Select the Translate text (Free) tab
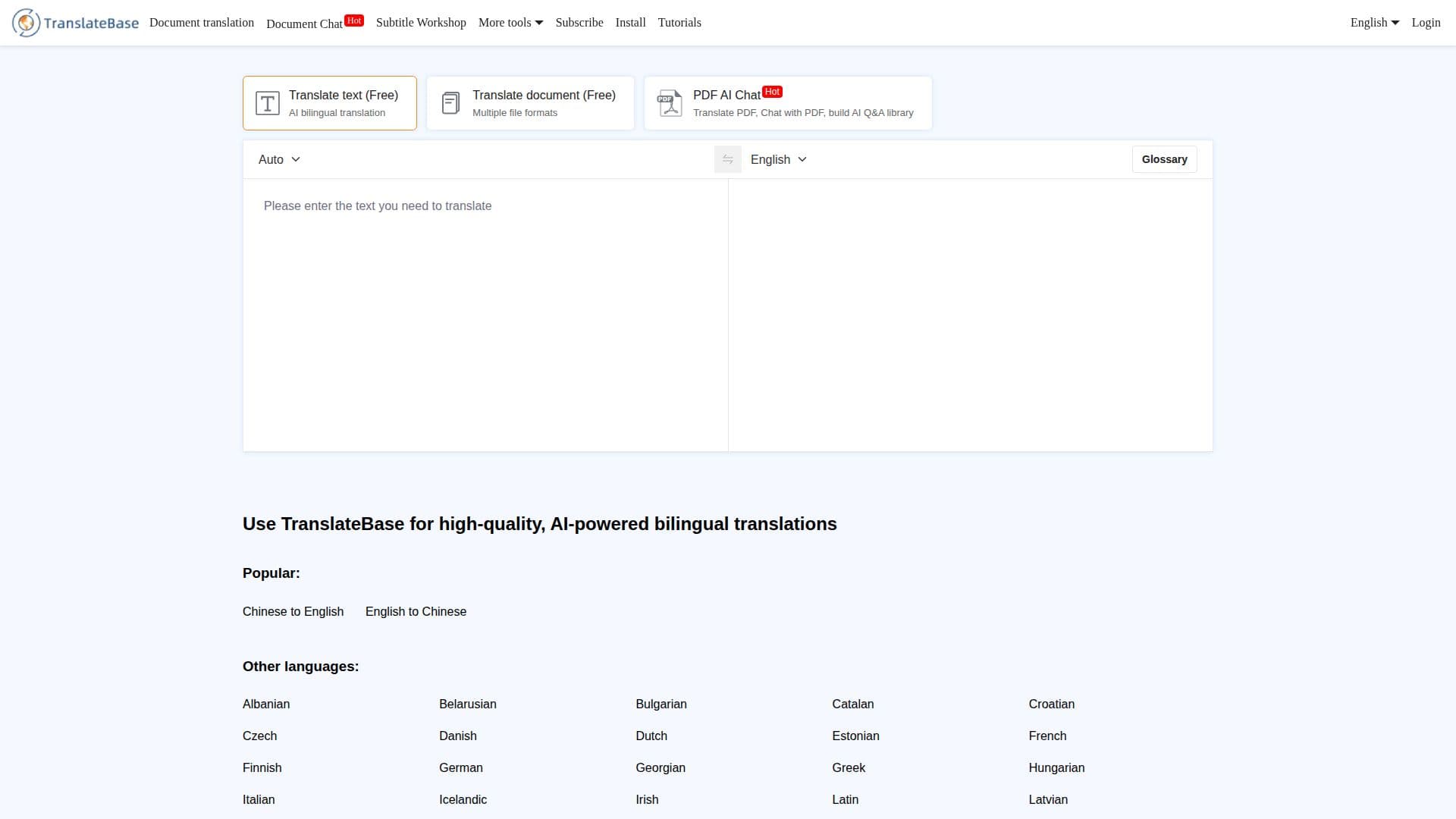Viewport: 1456px width, 819px height. click(x=330, y=103)
